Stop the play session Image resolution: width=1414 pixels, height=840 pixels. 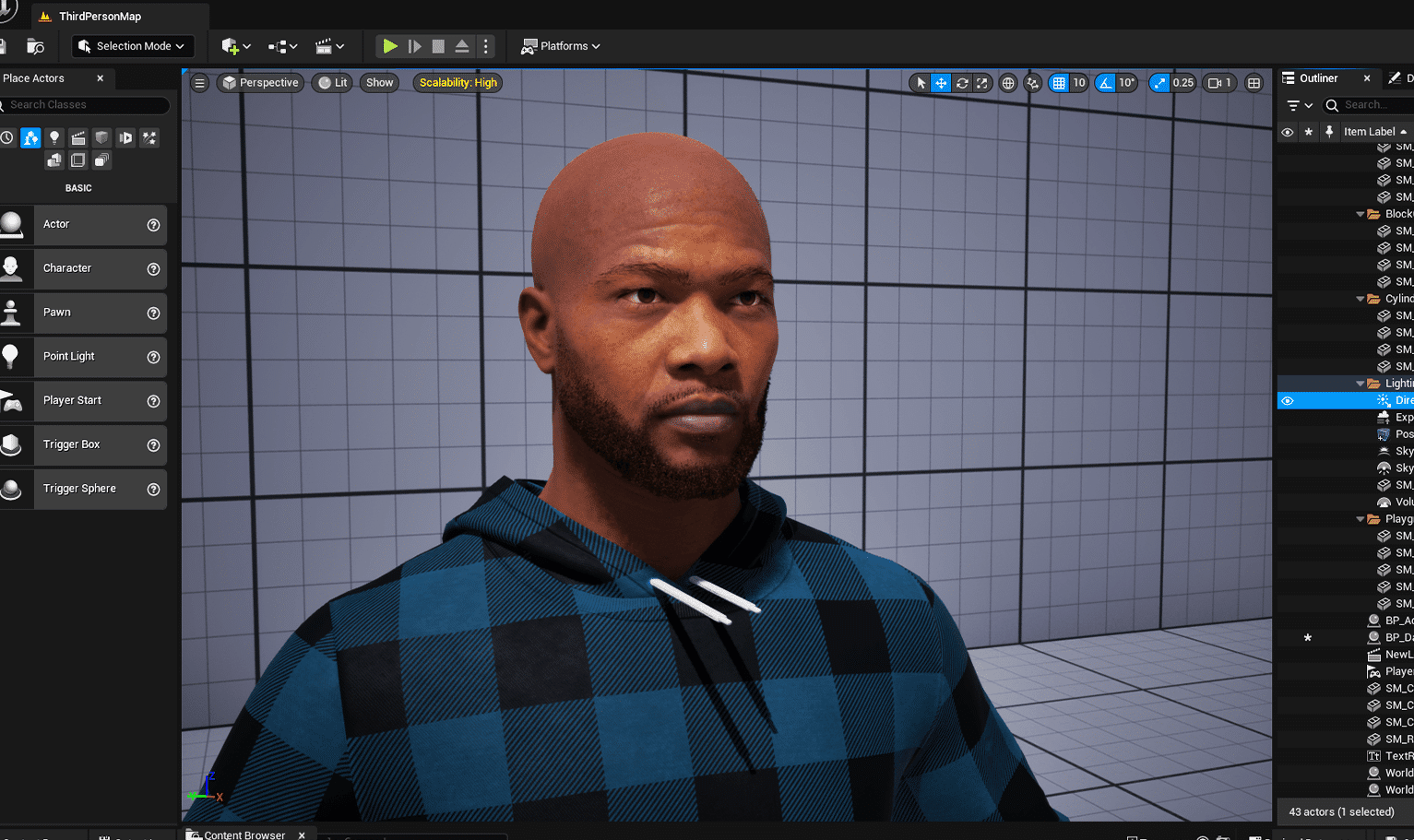point(438,46)
